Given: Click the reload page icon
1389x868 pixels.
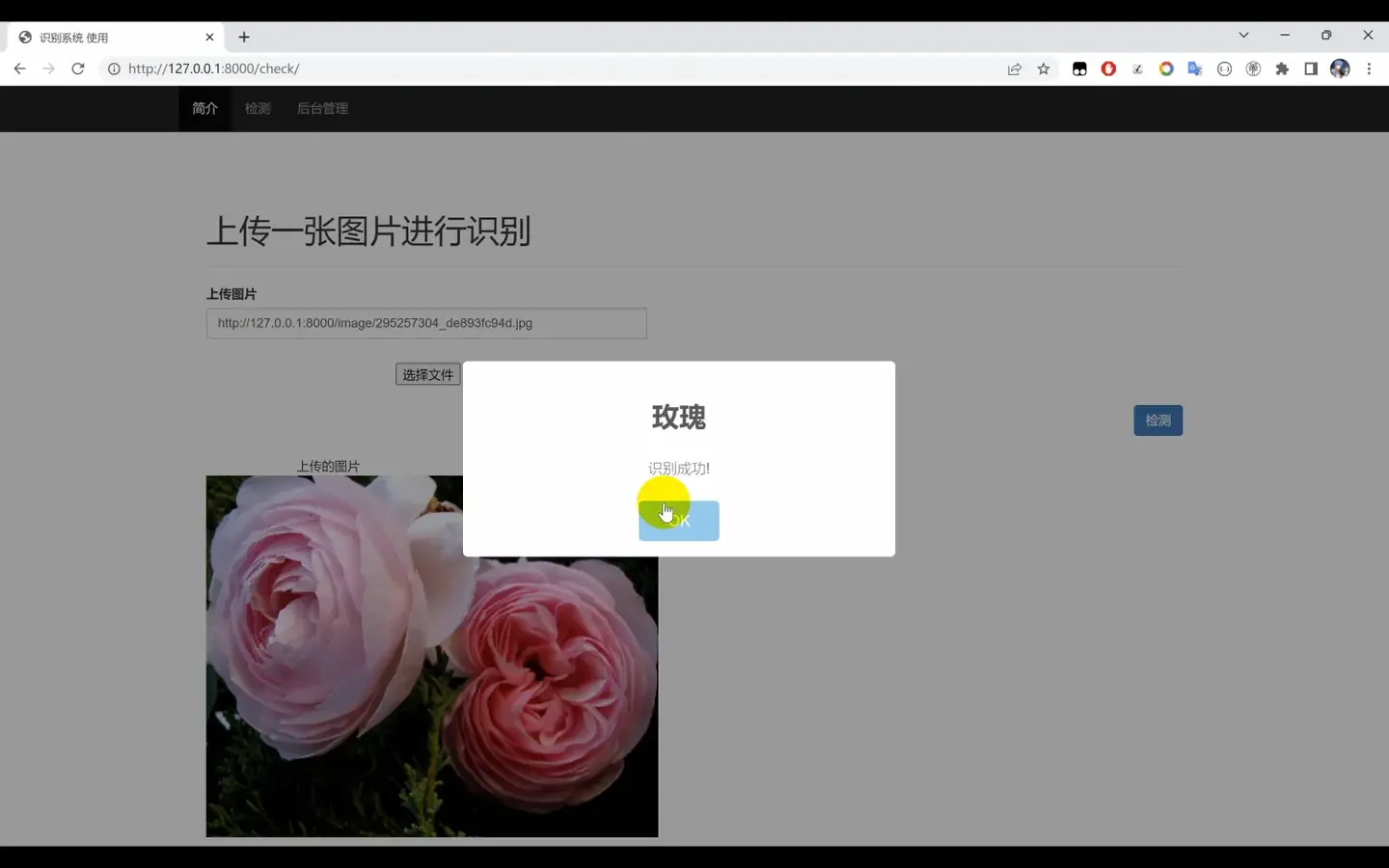Looking at the screenshot, I should [x=78, y=68].
